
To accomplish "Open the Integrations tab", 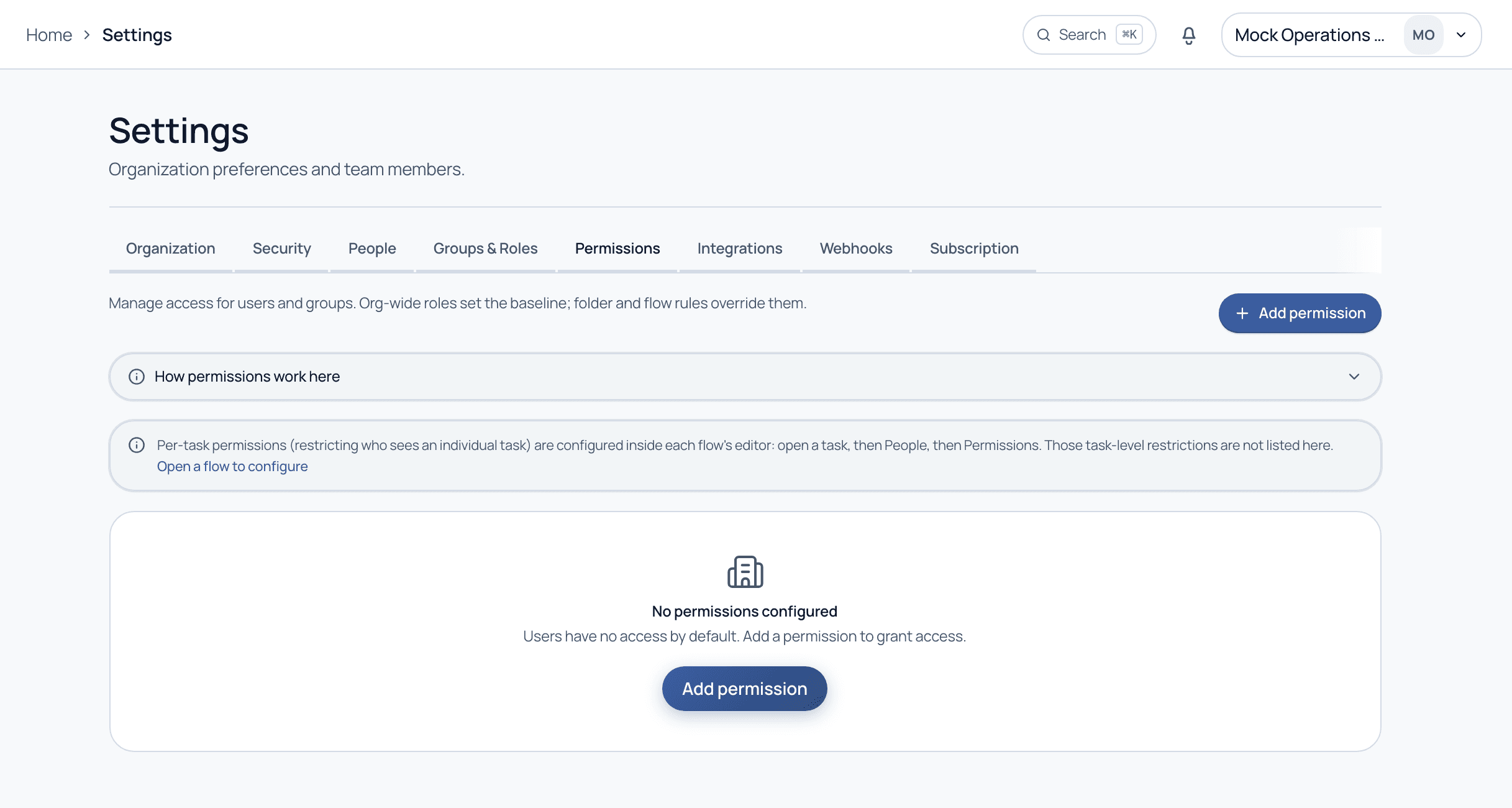I will click(740, 249).
